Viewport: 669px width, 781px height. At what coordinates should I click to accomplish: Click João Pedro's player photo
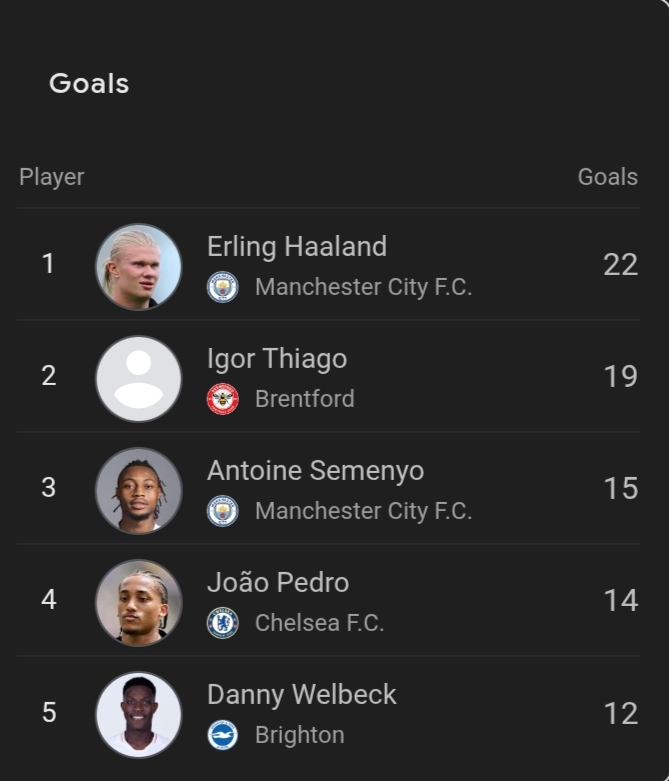point(138,602)
